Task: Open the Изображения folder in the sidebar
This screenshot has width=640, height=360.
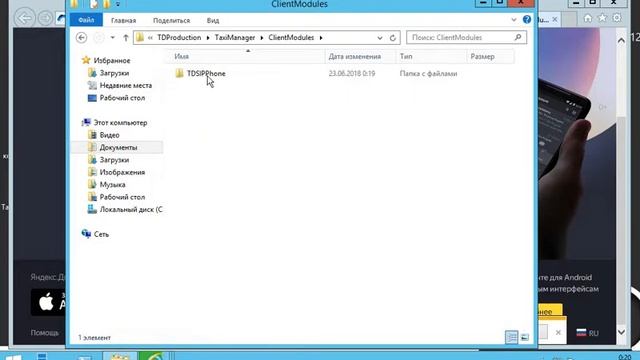Action: click(x=122, y=172)
